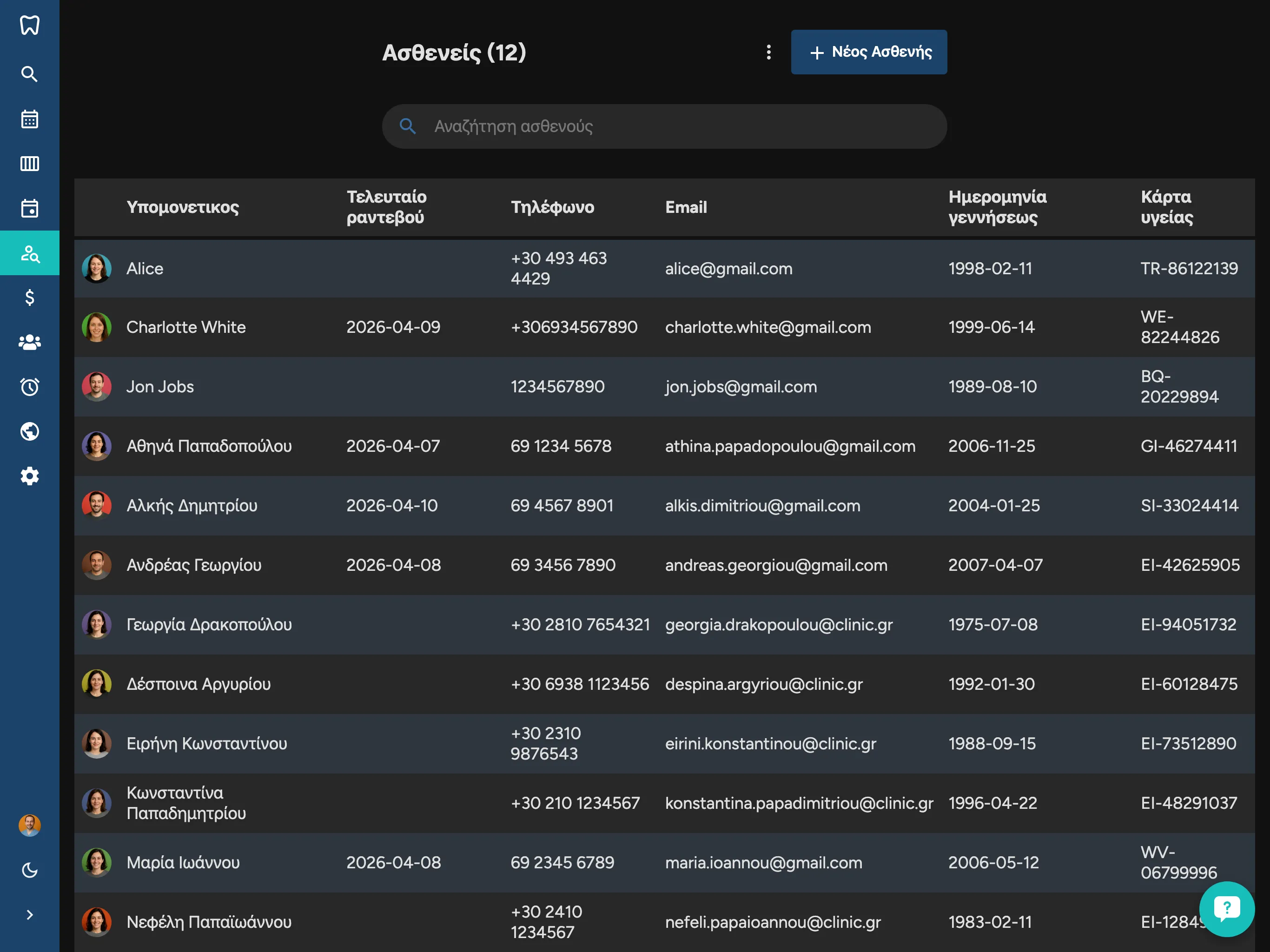
Task: Click Jon Jobs avatar thumbnail
Action: (x=96, y=386)
